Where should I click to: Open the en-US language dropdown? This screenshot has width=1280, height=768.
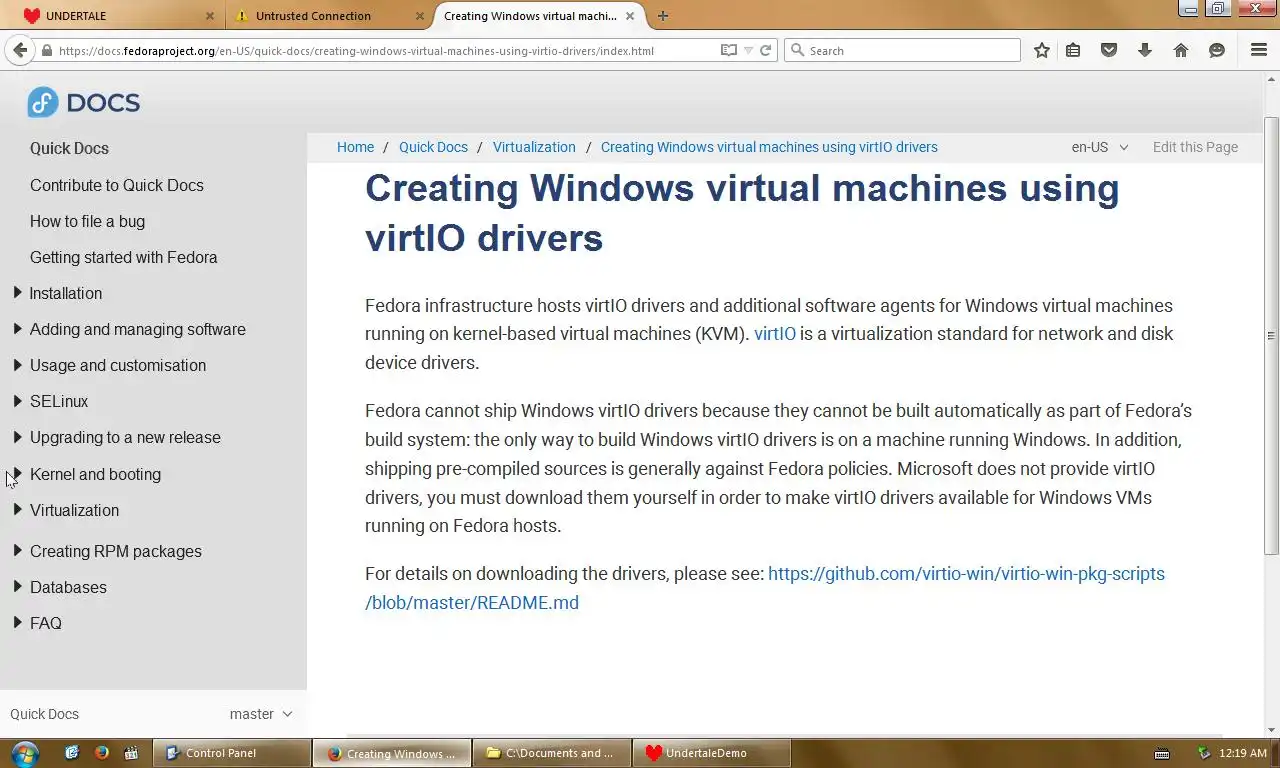tap(1100, 147)
